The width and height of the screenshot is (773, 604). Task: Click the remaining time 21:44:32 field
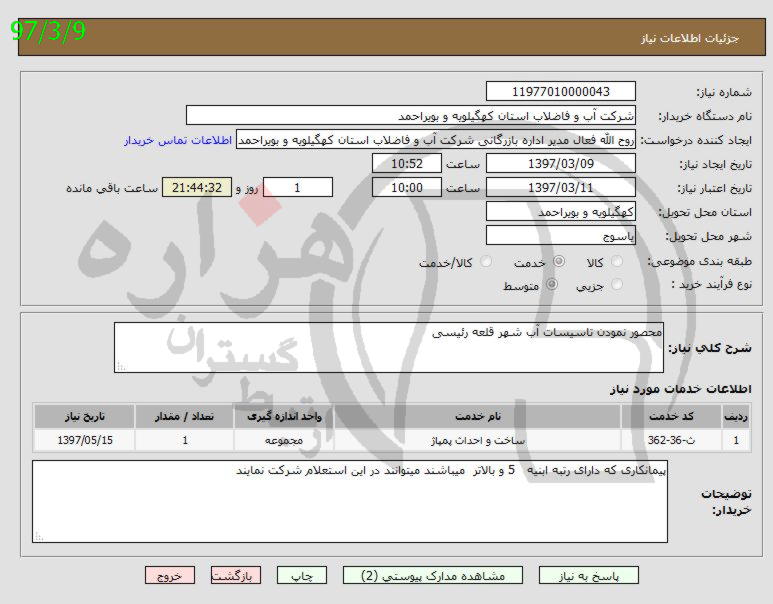tap(197, 188)
